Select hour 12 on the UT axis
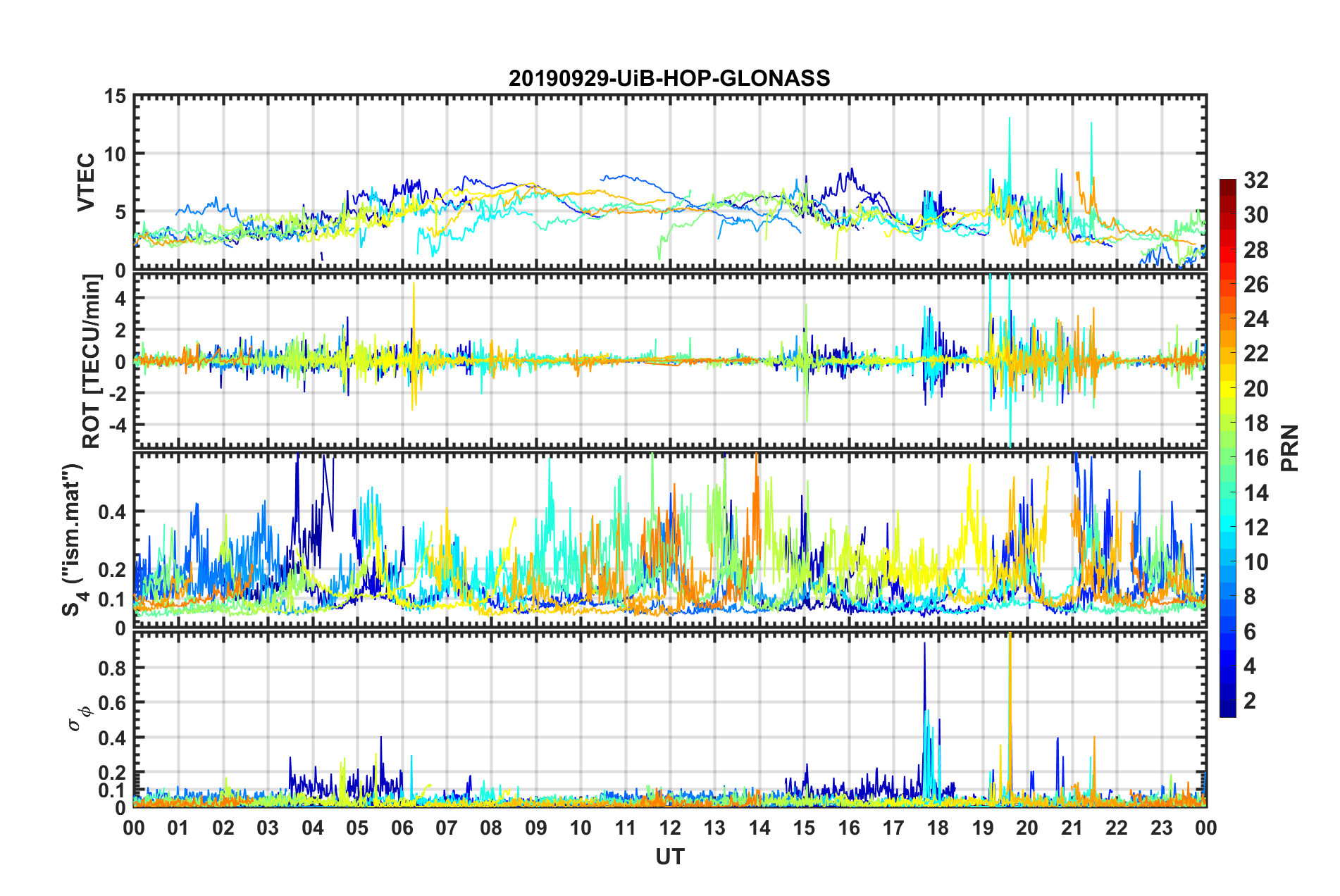 tap(670, 828)
